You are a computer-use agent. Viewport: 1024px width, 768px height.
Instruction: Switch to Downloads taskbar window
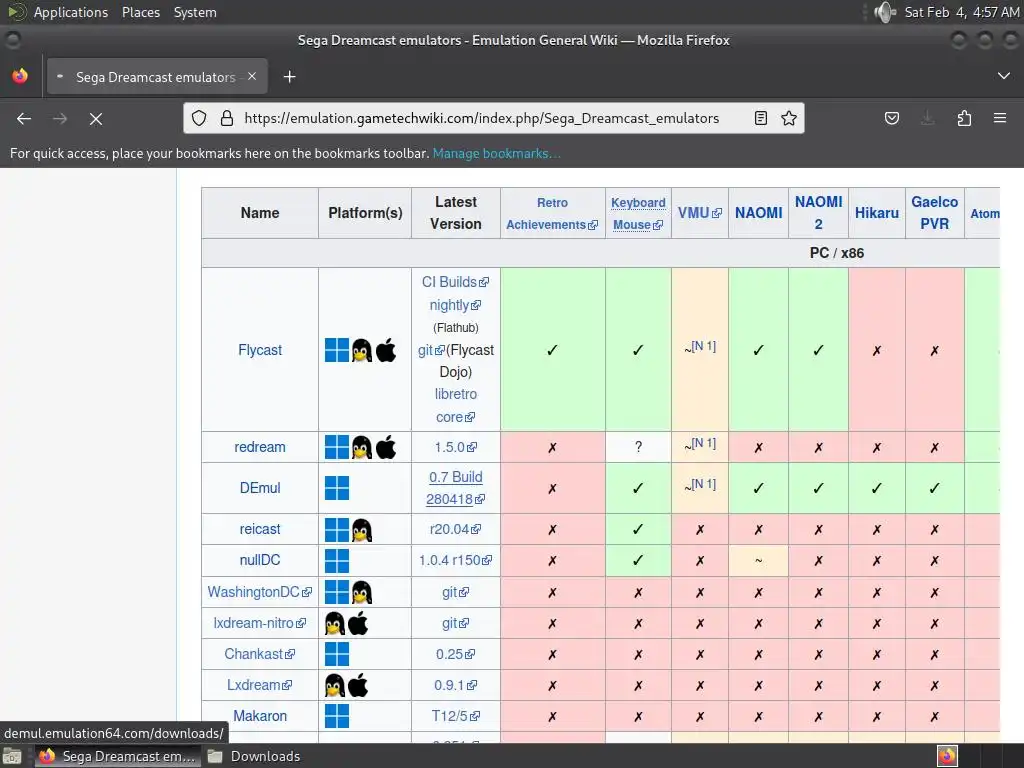pos(255,756)
